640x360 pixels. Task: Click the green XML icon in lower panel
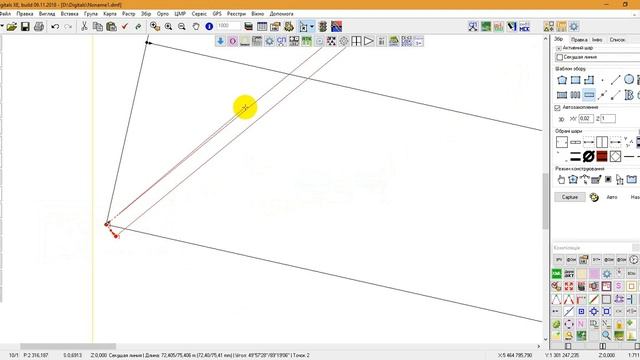tap(556, 273)
